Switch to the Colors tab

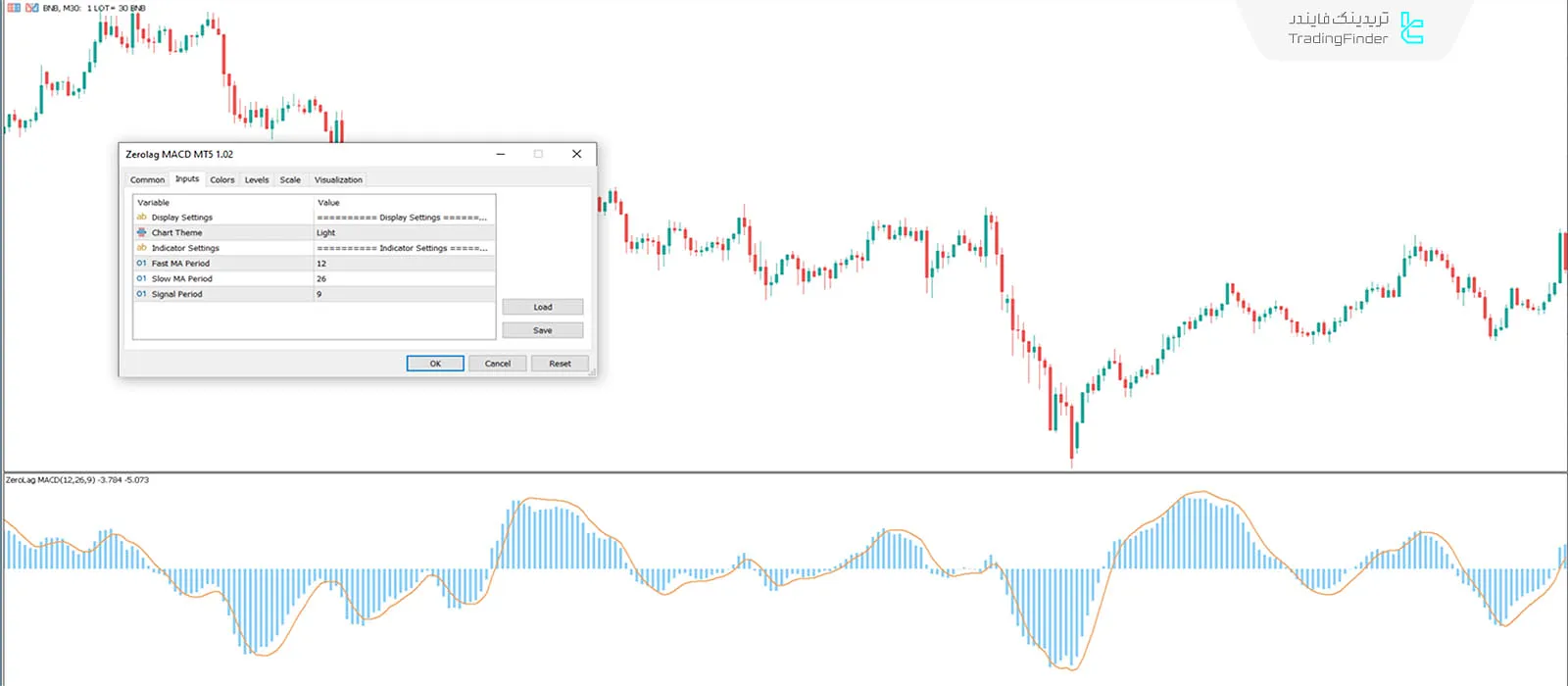(221, 179)
